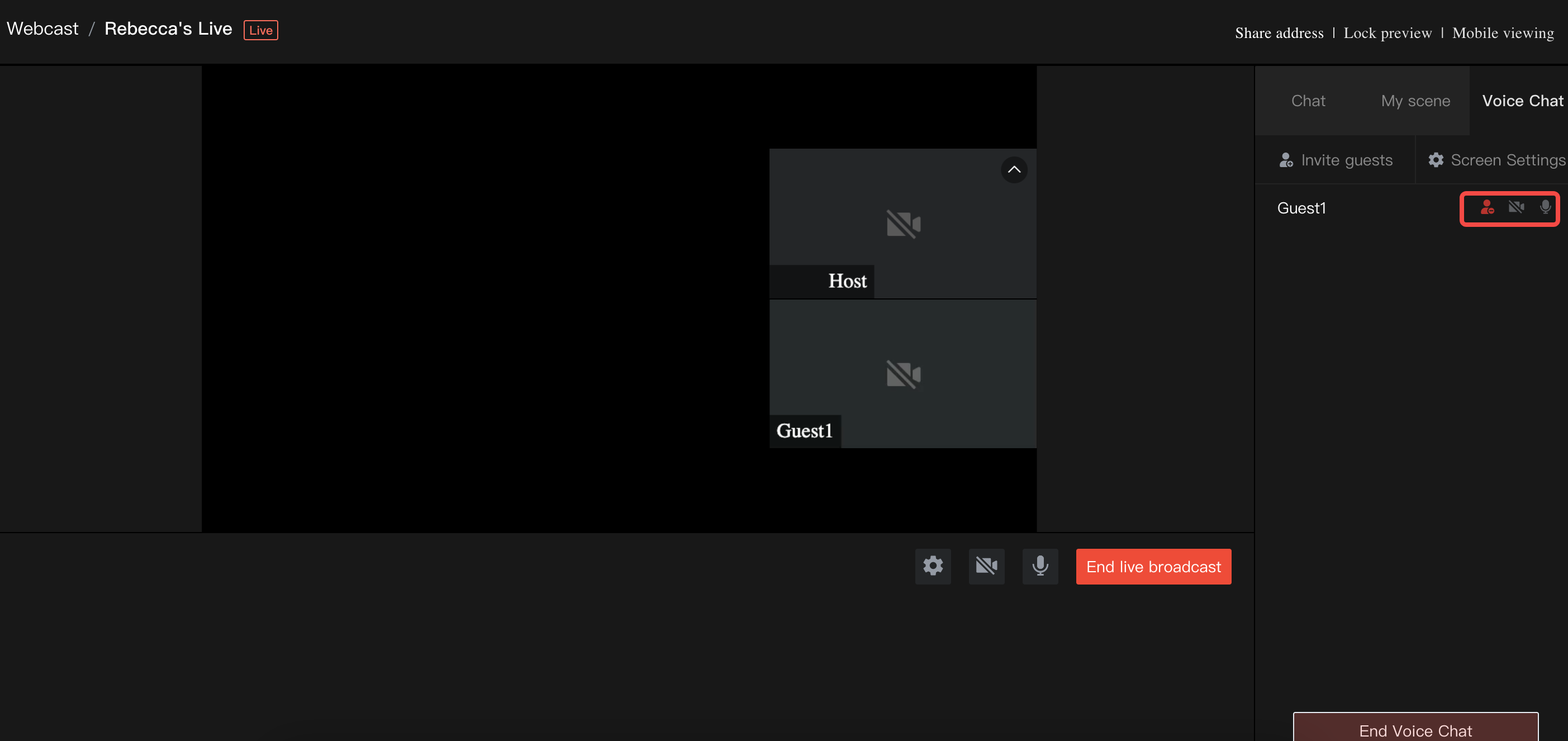
Task: Go back via the Webcast breadcrumb
Action: [x=42, y=28]
